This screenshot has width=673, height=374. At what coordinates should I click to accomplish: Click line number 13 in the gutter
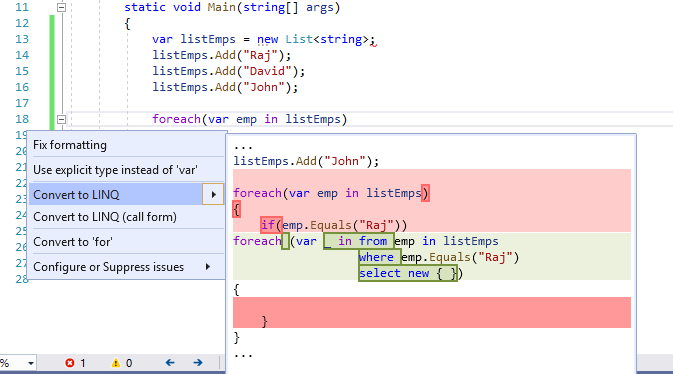click(x=22, y=39)
